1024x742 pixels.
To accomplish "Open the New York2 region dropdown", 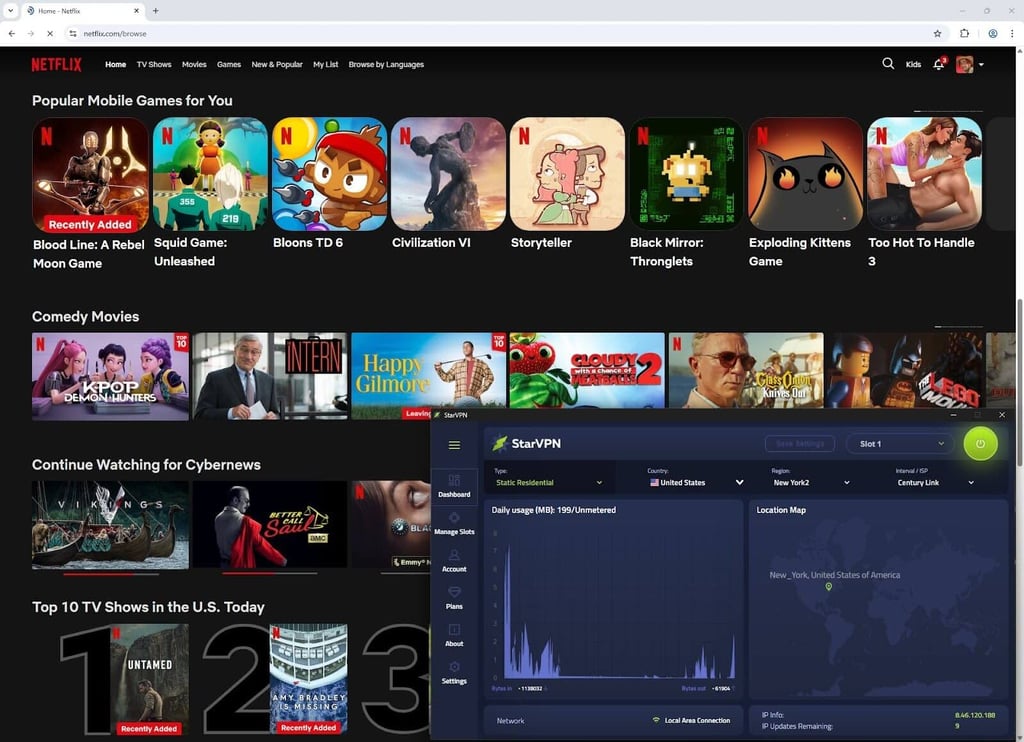I will point(811,483).
